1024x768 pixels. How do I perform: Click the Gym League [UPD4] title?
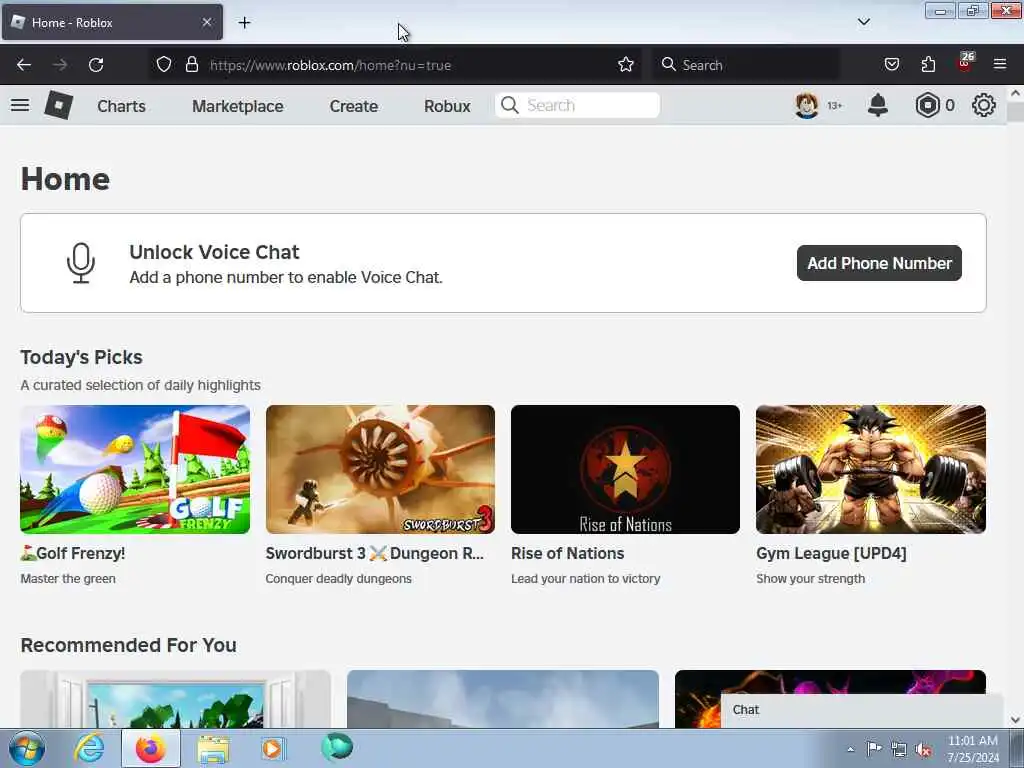pyautogui.click(x=831, y=553)
